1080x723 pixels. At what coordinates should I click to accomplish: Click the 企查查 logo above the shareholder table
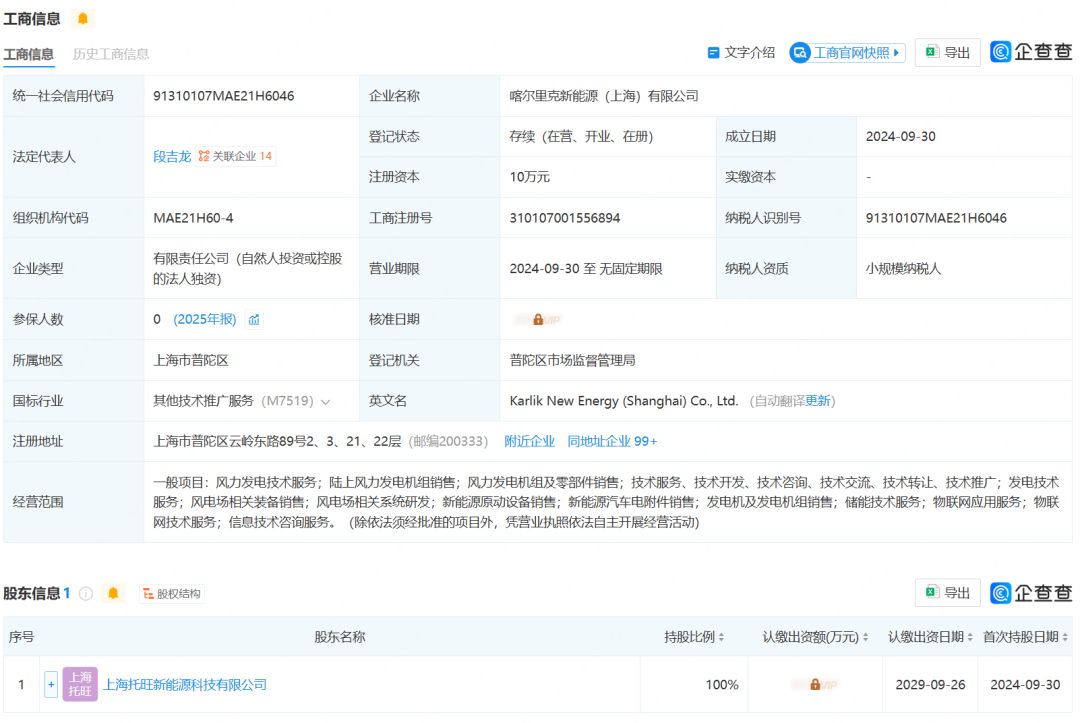click(1031, 593)
